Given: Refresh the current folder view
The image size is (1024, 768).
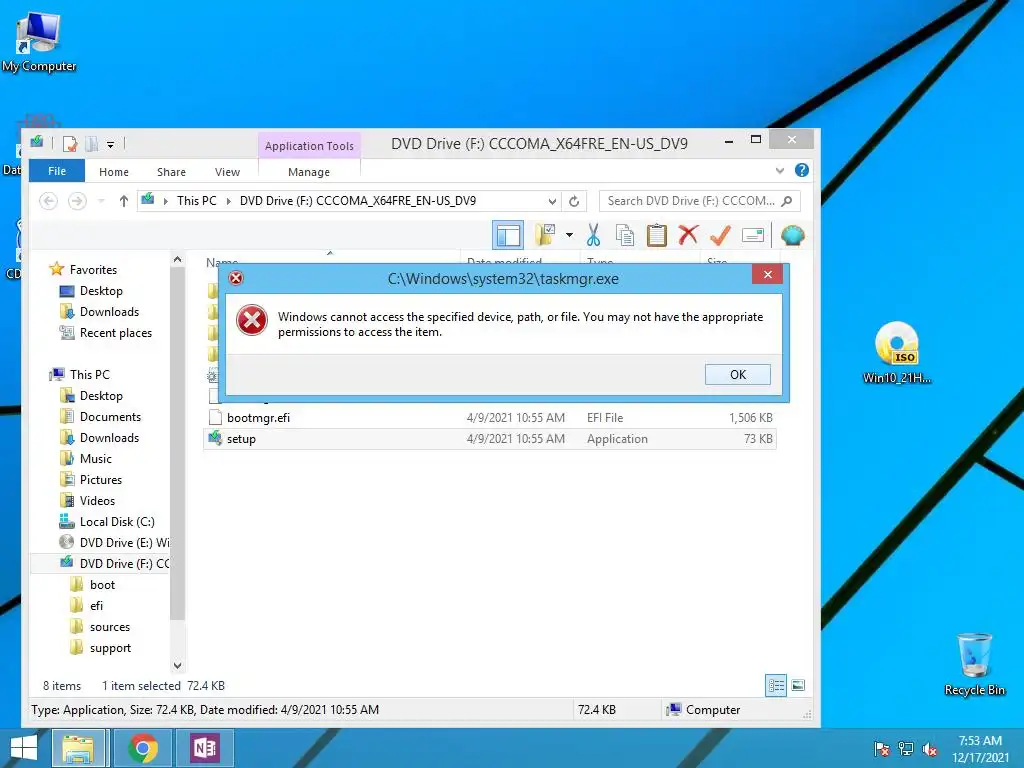Looking at the screenshot, I should pyautogui.click(x=574, y=201).
